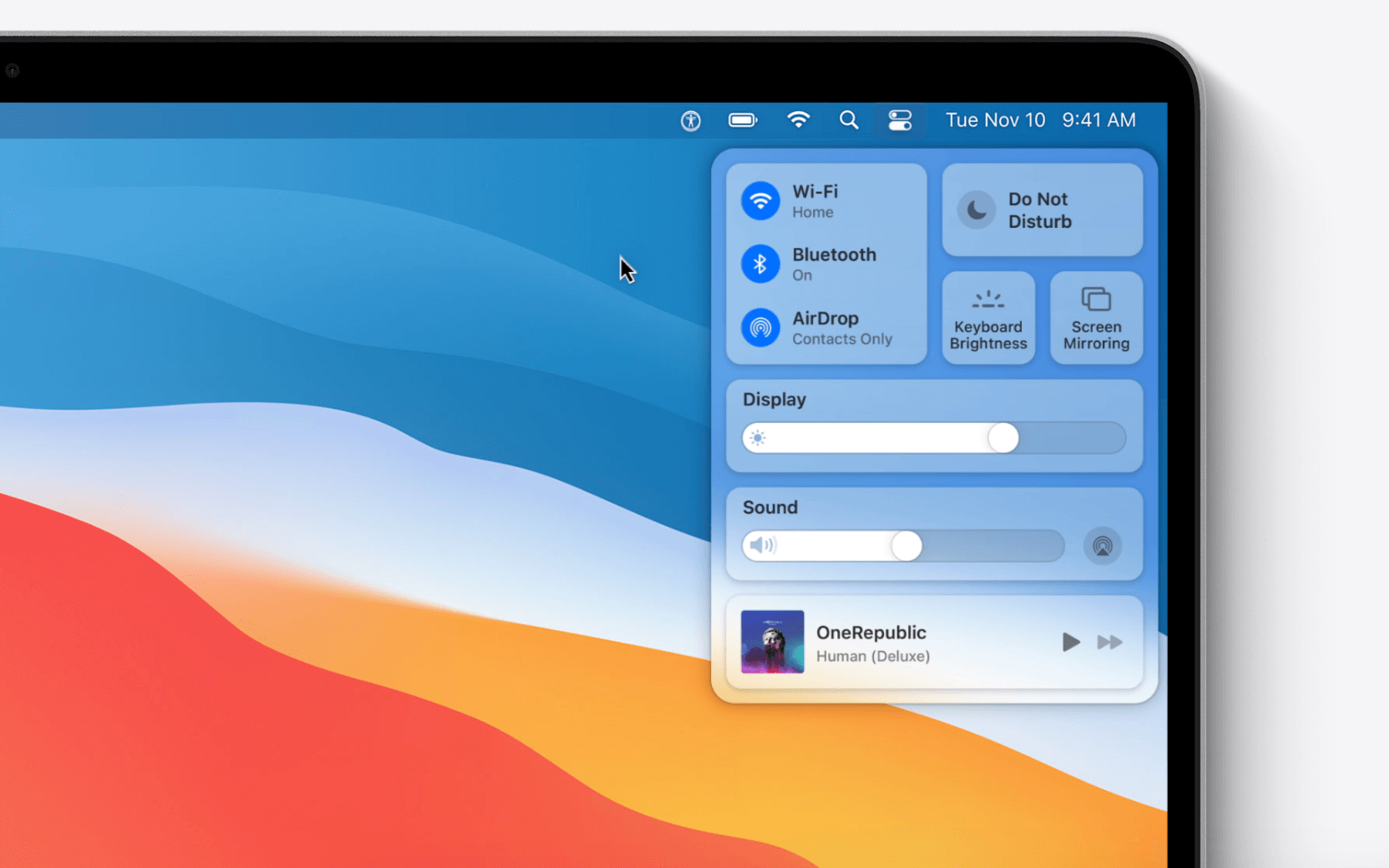The height and width of the screenshot is (868, 1389).
Task: Play the OneRepublic track
Action: coord(1070,642)
